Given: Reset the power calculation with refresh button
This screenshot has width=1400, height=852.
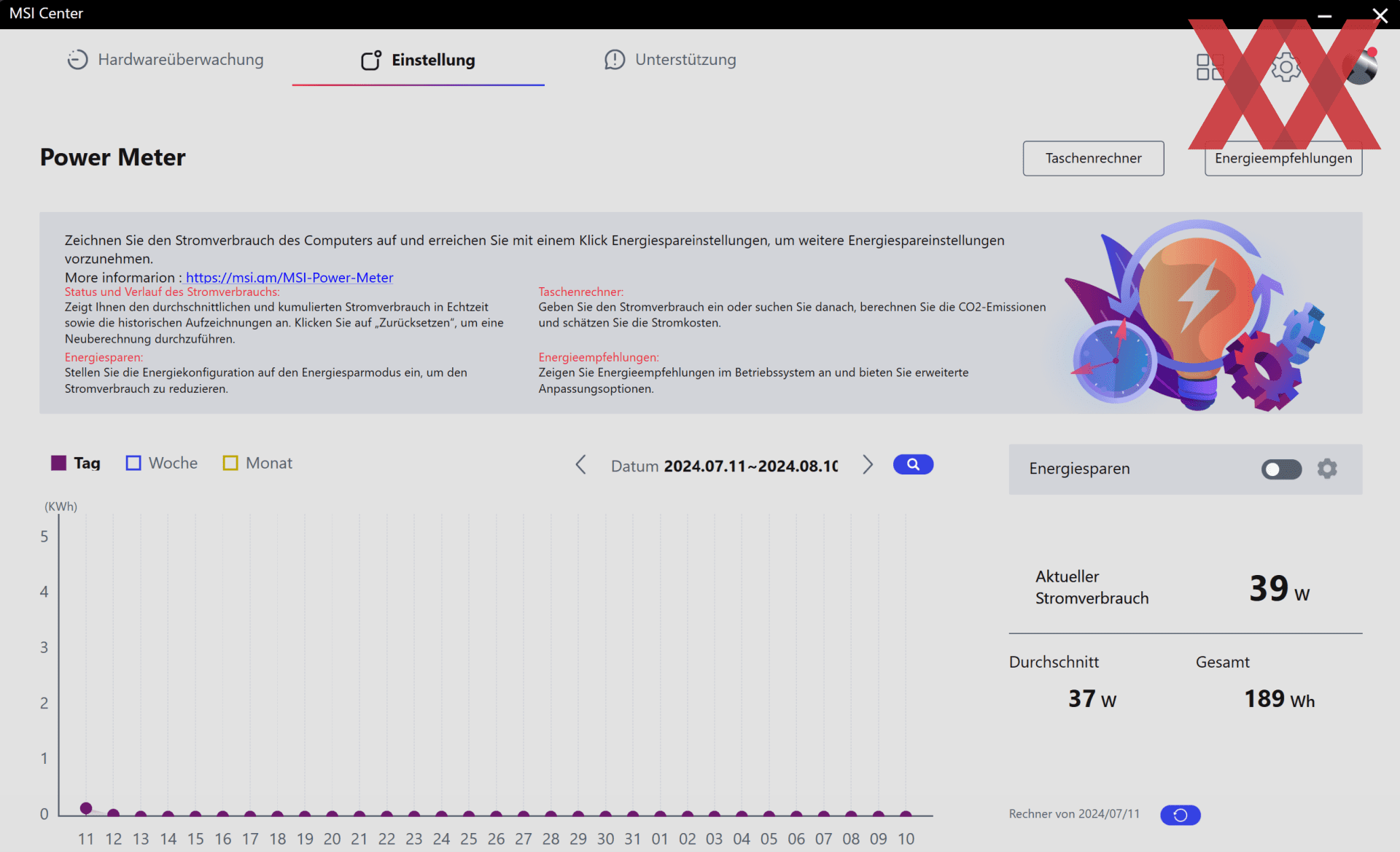Looking at the screenshot, I should (1180, 815).
